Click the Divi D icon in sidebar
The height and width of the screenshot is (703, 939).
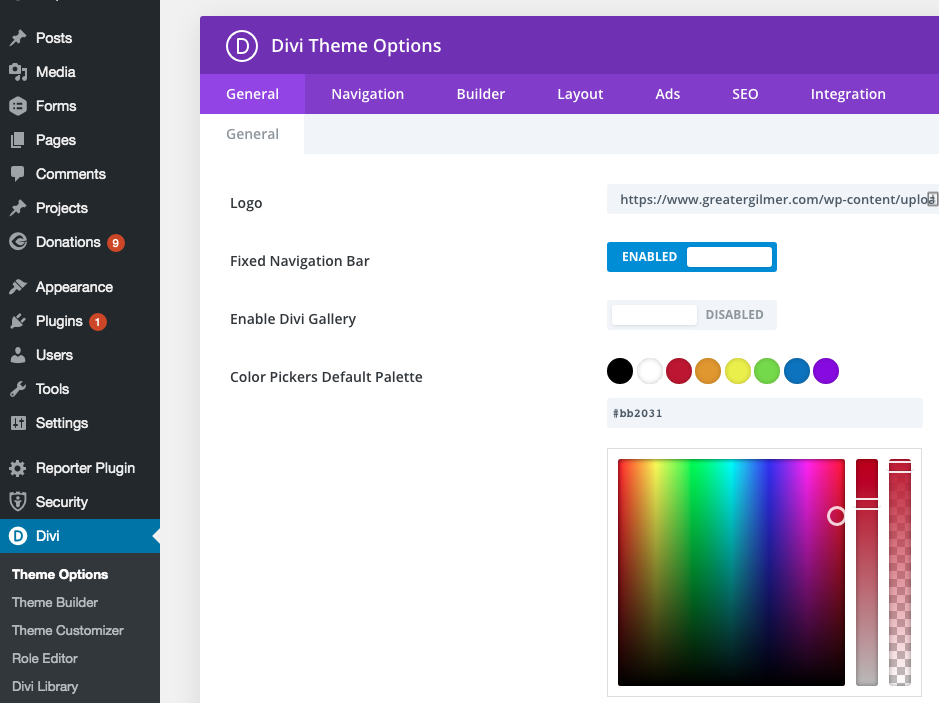[x=18, y=535]
